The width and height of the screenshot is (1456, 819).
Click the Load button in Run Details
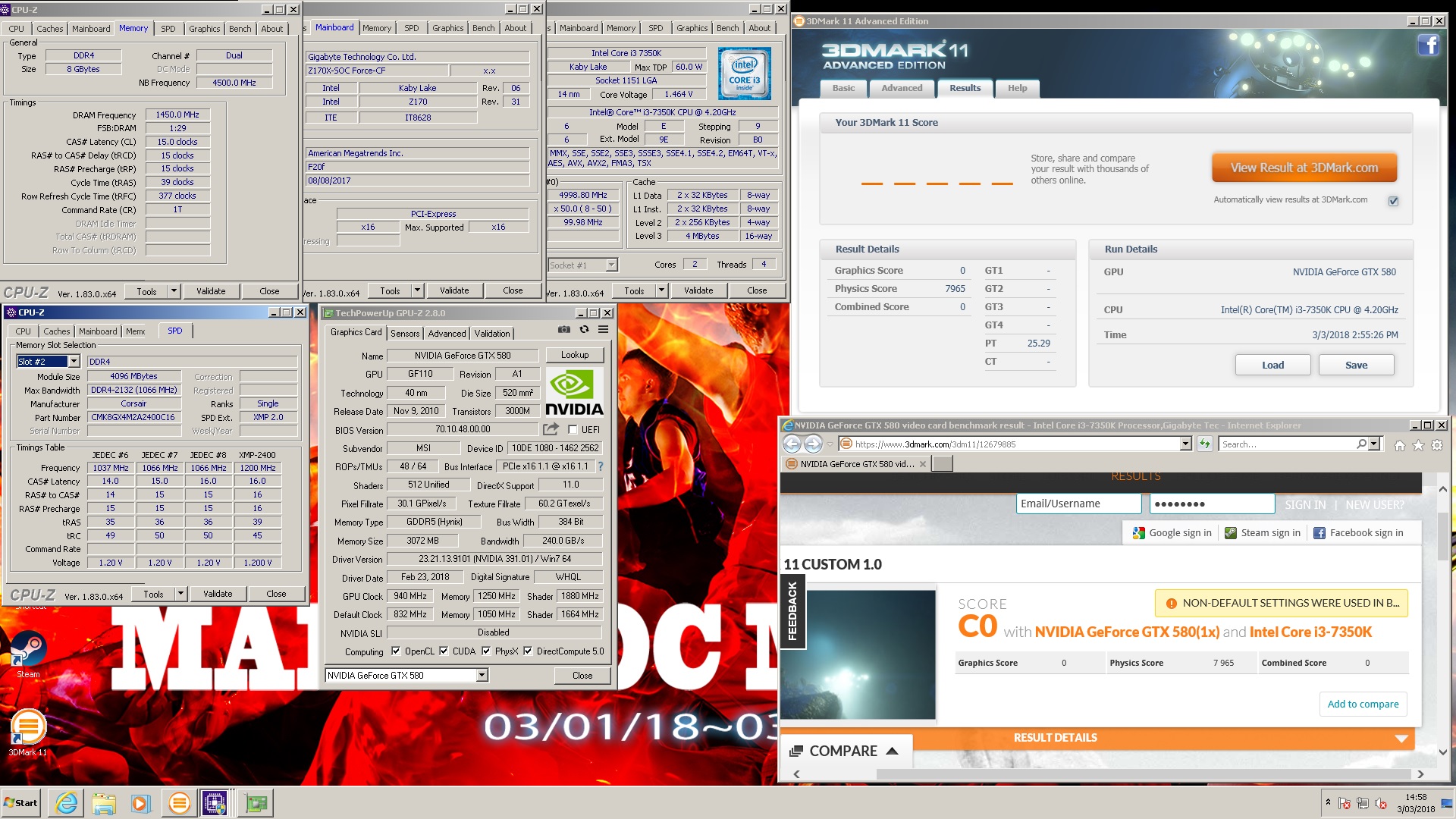pyautogui.click(x=1272, y=365)
